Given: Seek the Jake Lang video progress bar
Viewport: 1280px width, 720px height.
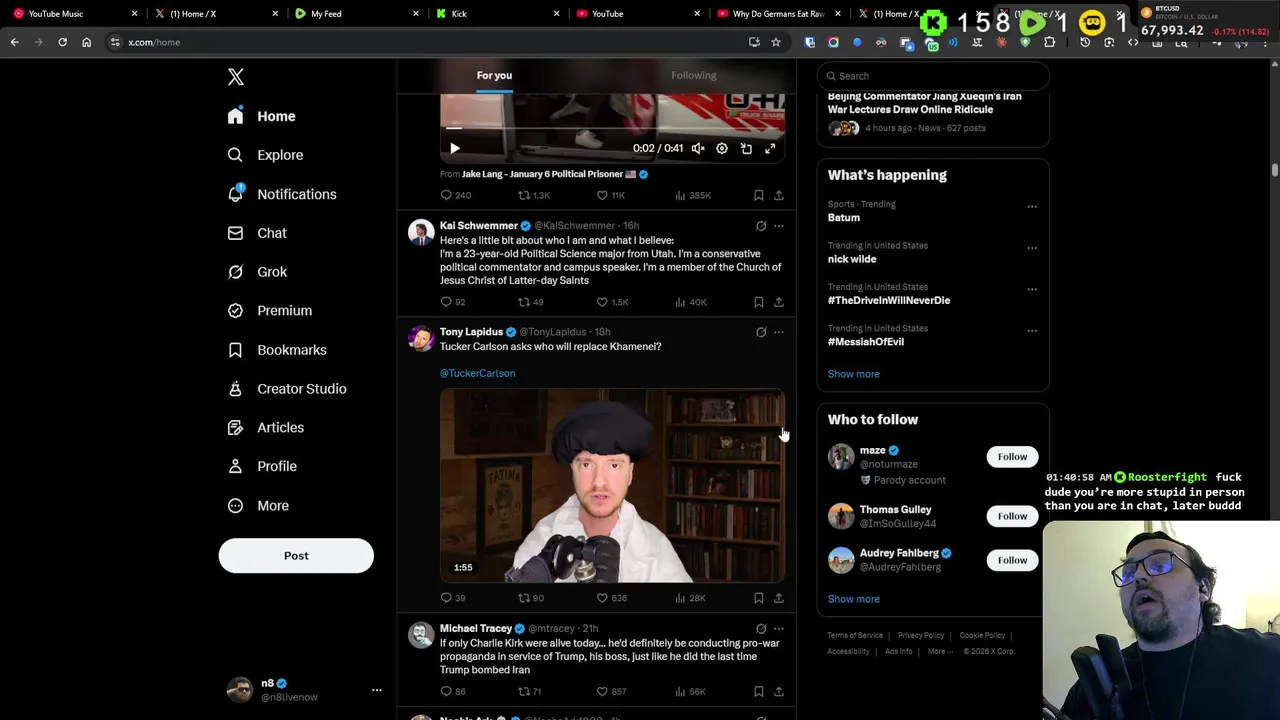Looking at the screenshot, I should 612,128.
